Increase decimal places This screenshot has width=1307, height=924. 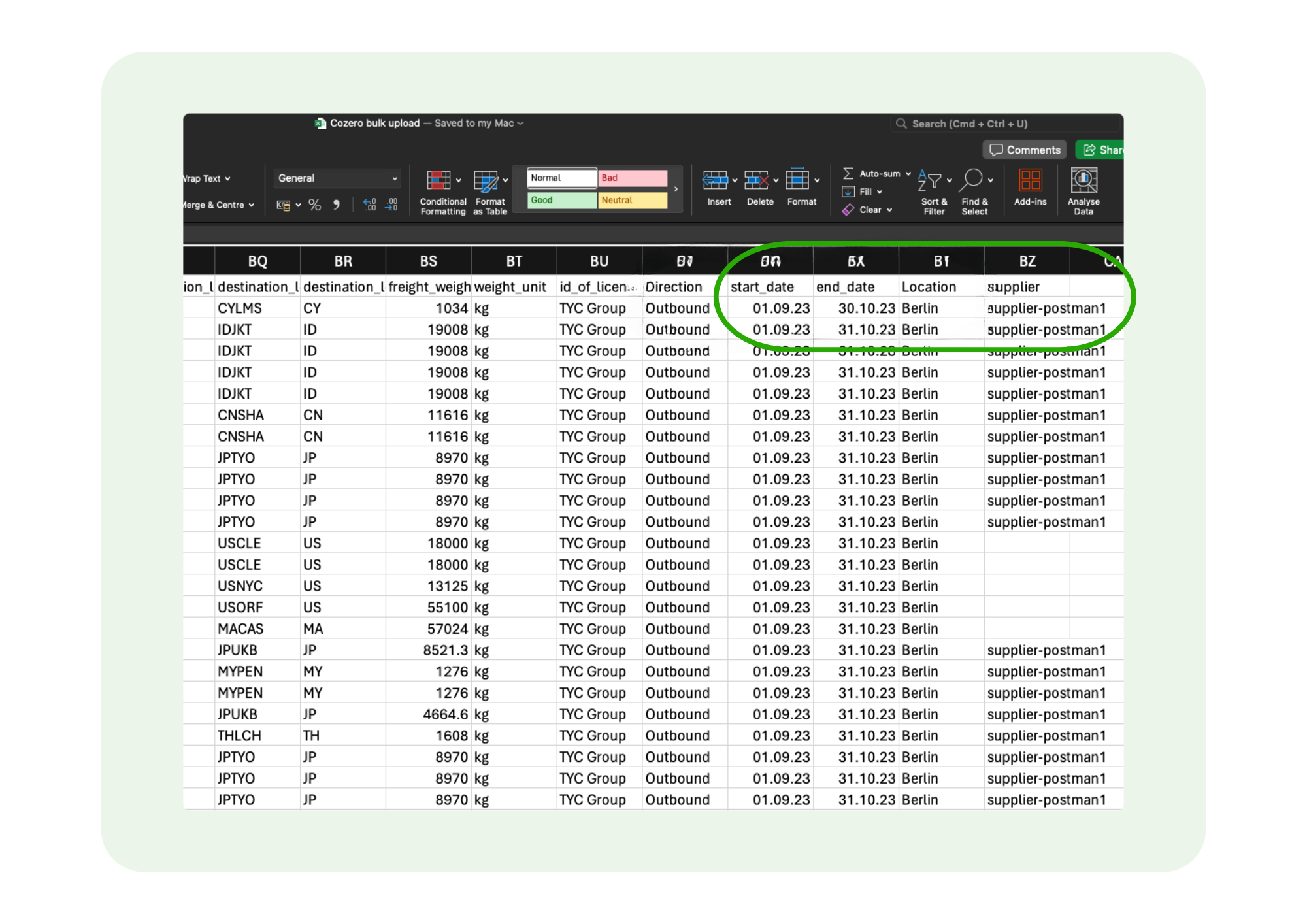pyautogui.click(x=370, y=205)
